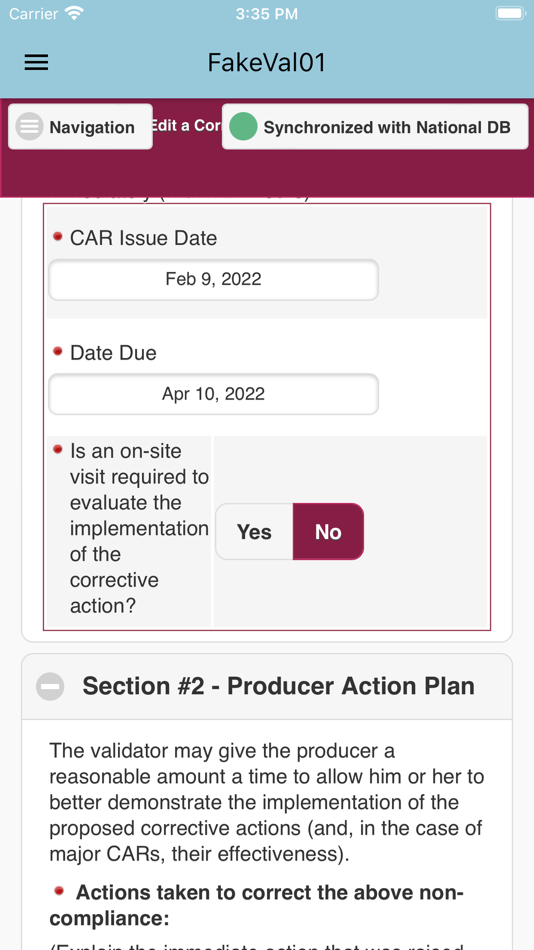Open the CAR Issue Date picker
Image resolution: width=534 pixels, height=950 pixels.
(213, 279)
